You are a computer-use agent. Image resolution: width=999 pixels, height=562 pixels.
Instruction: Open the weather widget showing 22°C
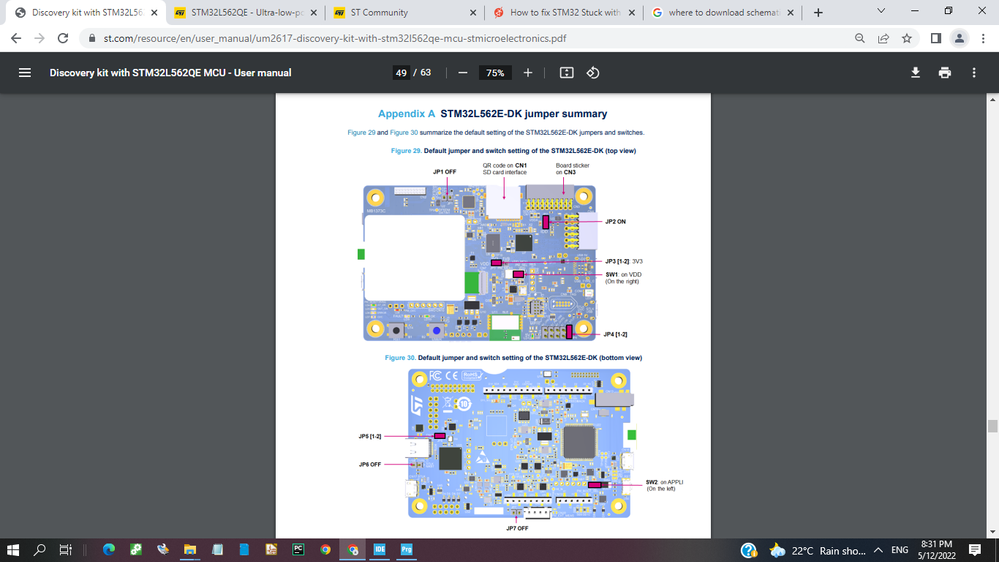817,551
